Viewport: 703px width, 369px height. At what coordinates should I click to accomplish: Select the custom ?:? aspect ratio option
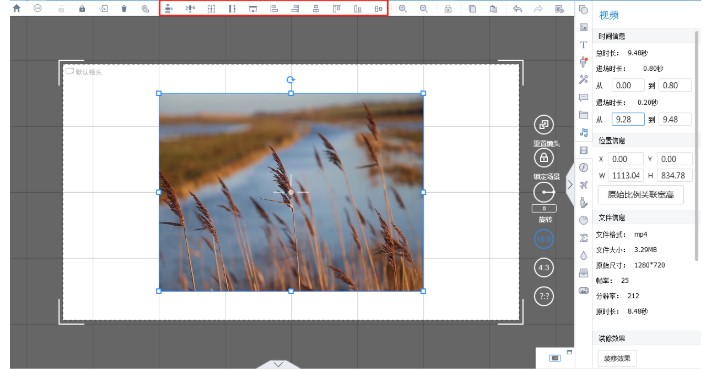[x=544, y=296]
